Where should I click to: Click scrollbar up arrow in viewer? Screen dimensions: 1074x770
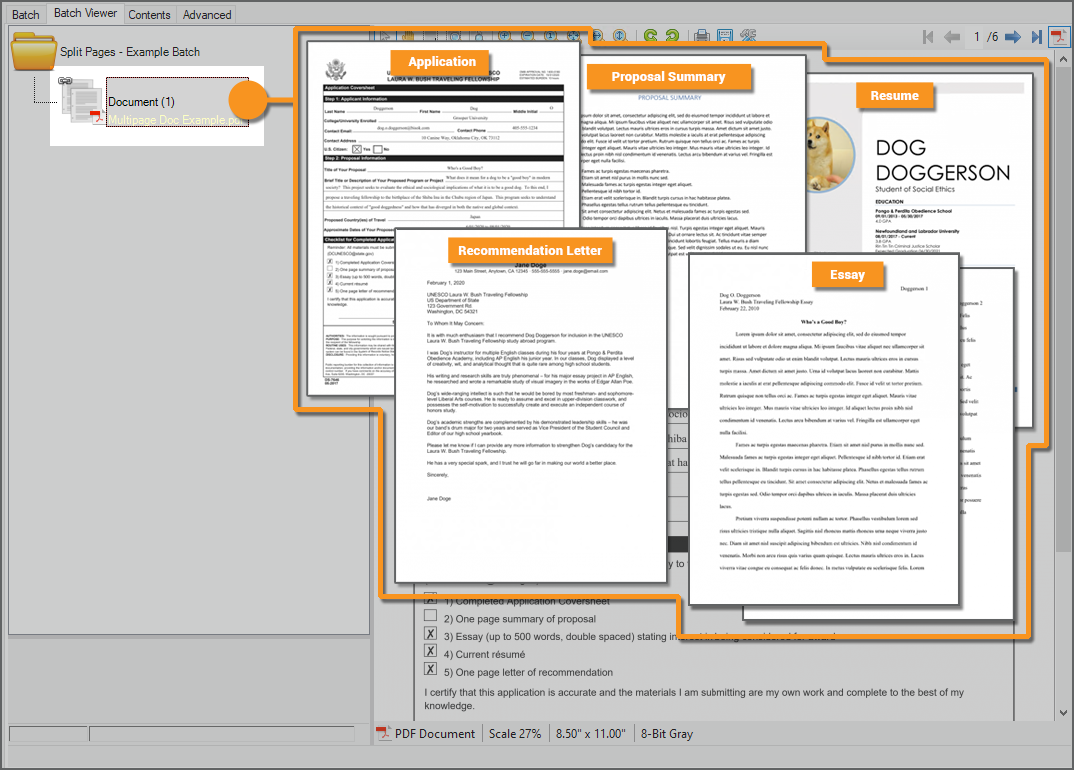click(x=1063, y=60)
